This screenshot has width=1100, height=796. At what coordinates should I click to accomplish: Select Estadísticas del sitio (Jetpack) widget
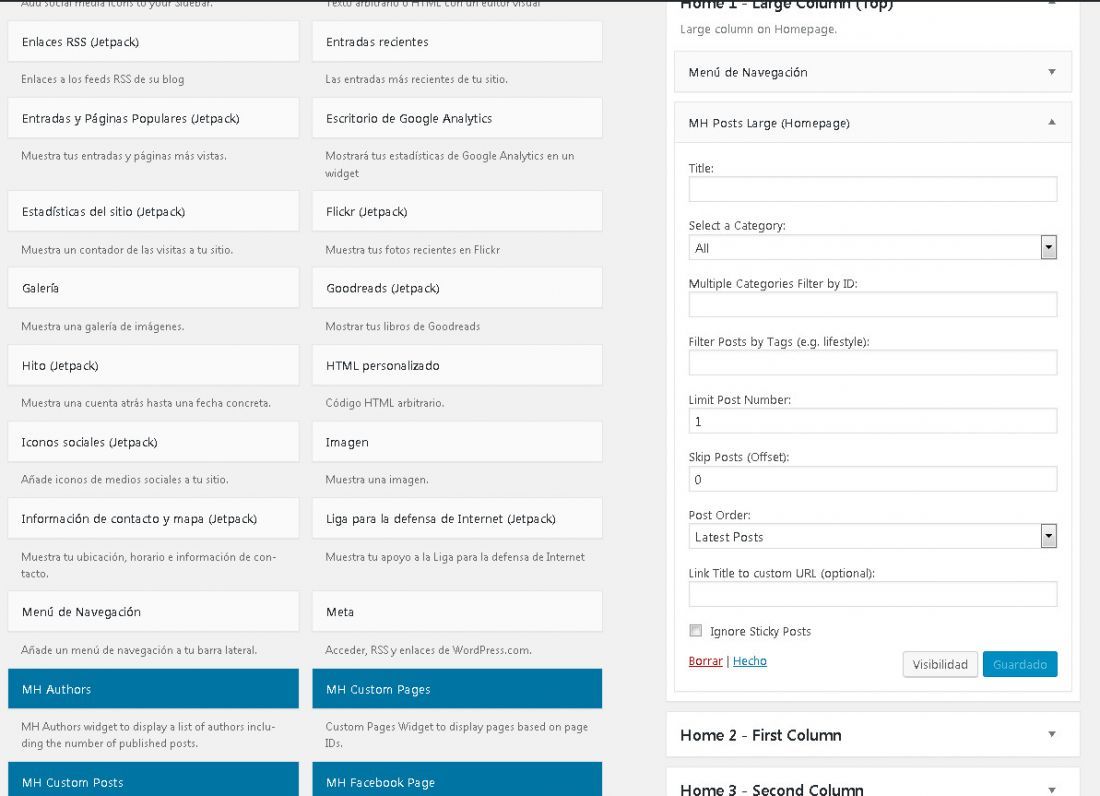tap(153, 211)
